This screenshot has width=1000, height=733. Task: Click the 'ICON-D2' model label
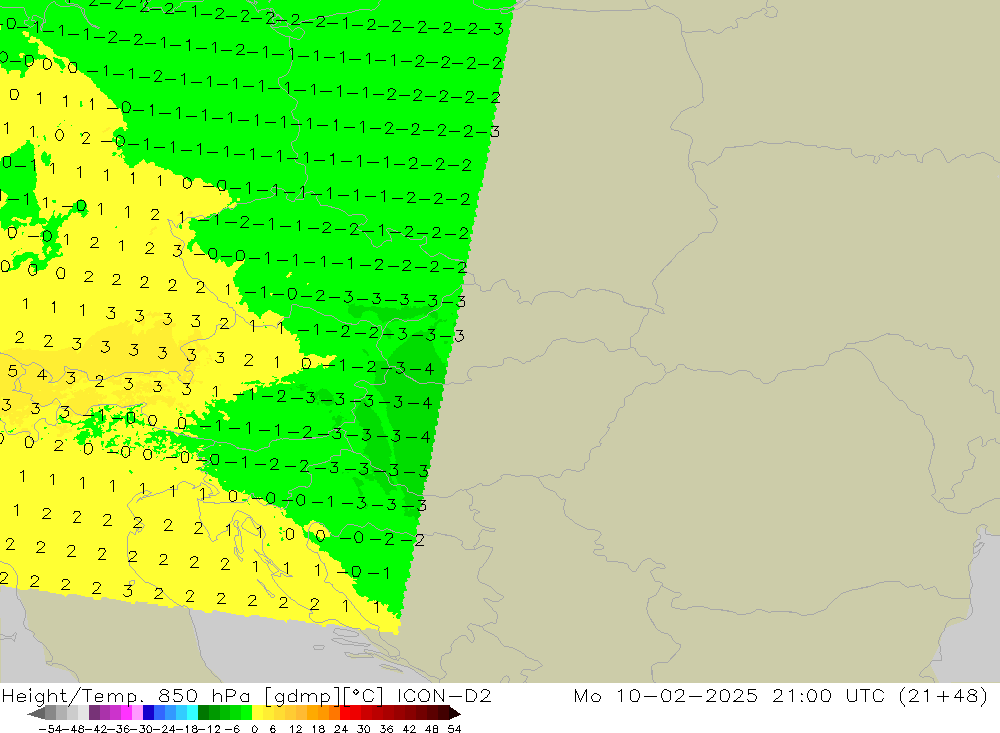point(444,695)
